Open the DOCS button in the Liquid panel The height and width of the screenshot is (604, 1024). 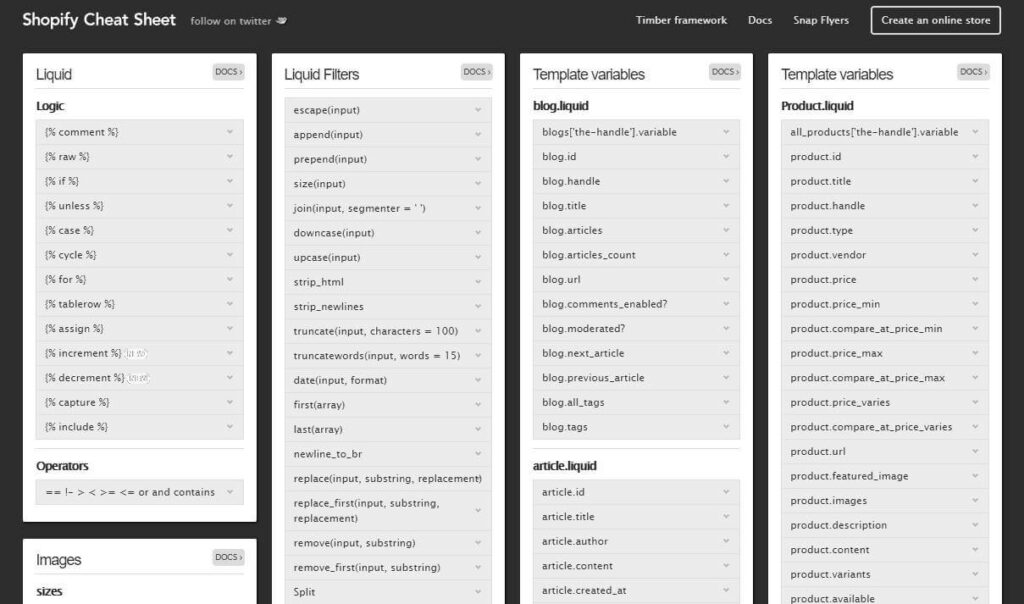pos(229,72)
